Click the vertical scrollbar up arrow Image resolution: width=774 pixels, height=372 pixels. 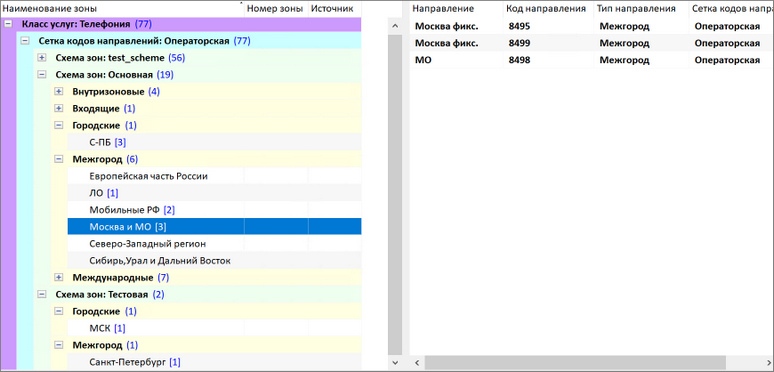click(x=395, y=26)
